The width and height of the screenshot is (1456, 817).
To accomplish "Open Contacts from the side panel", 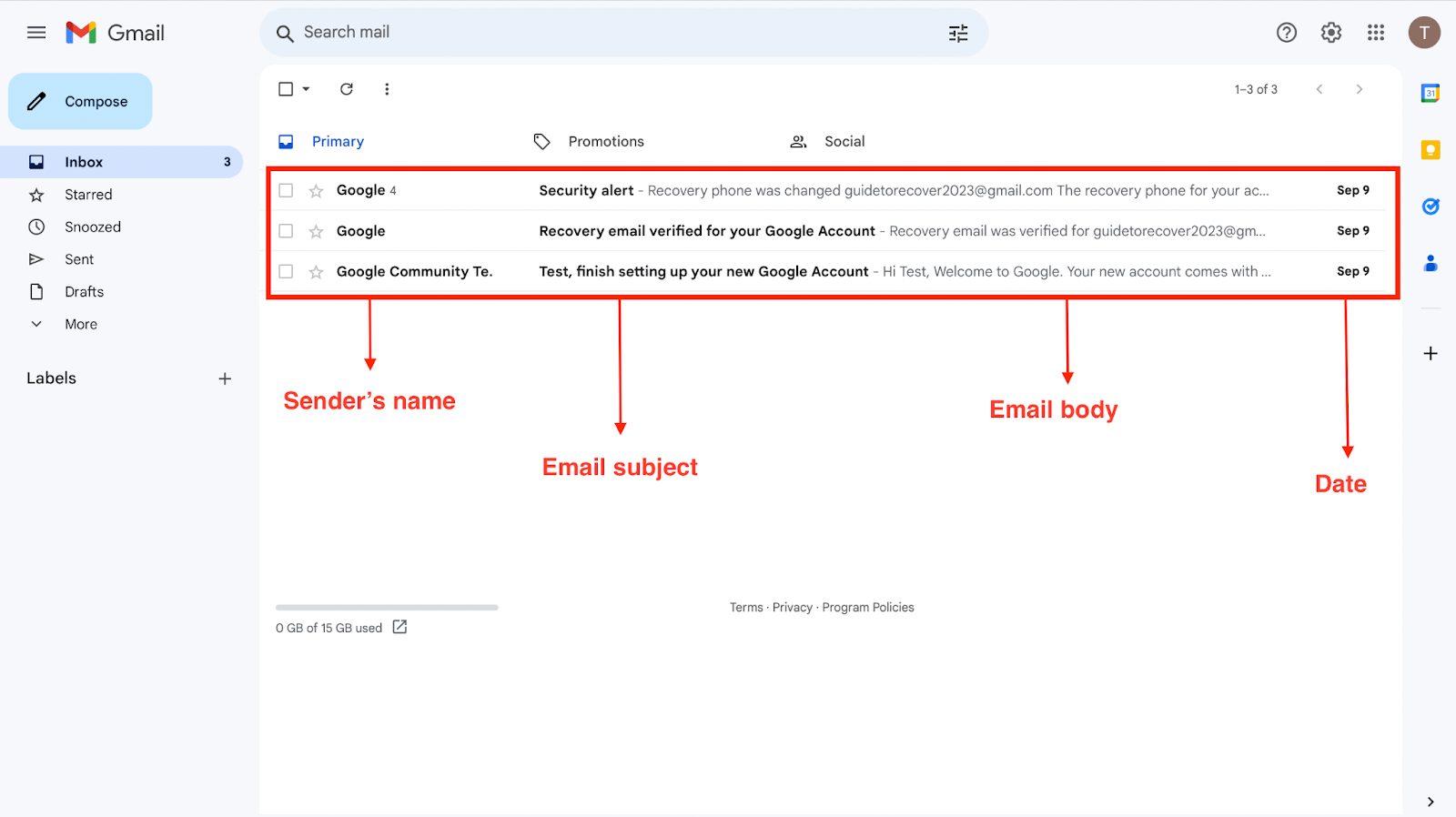I will coord(1430,264).
